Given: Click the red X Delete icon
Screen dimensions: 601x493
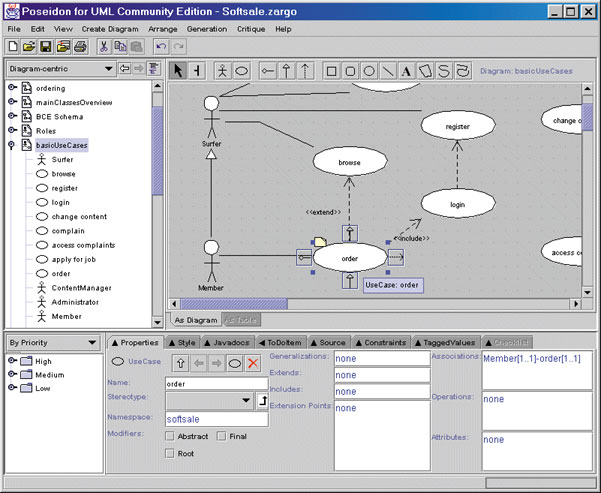Looking at the screenshot, I should click(x=253, y=363).
